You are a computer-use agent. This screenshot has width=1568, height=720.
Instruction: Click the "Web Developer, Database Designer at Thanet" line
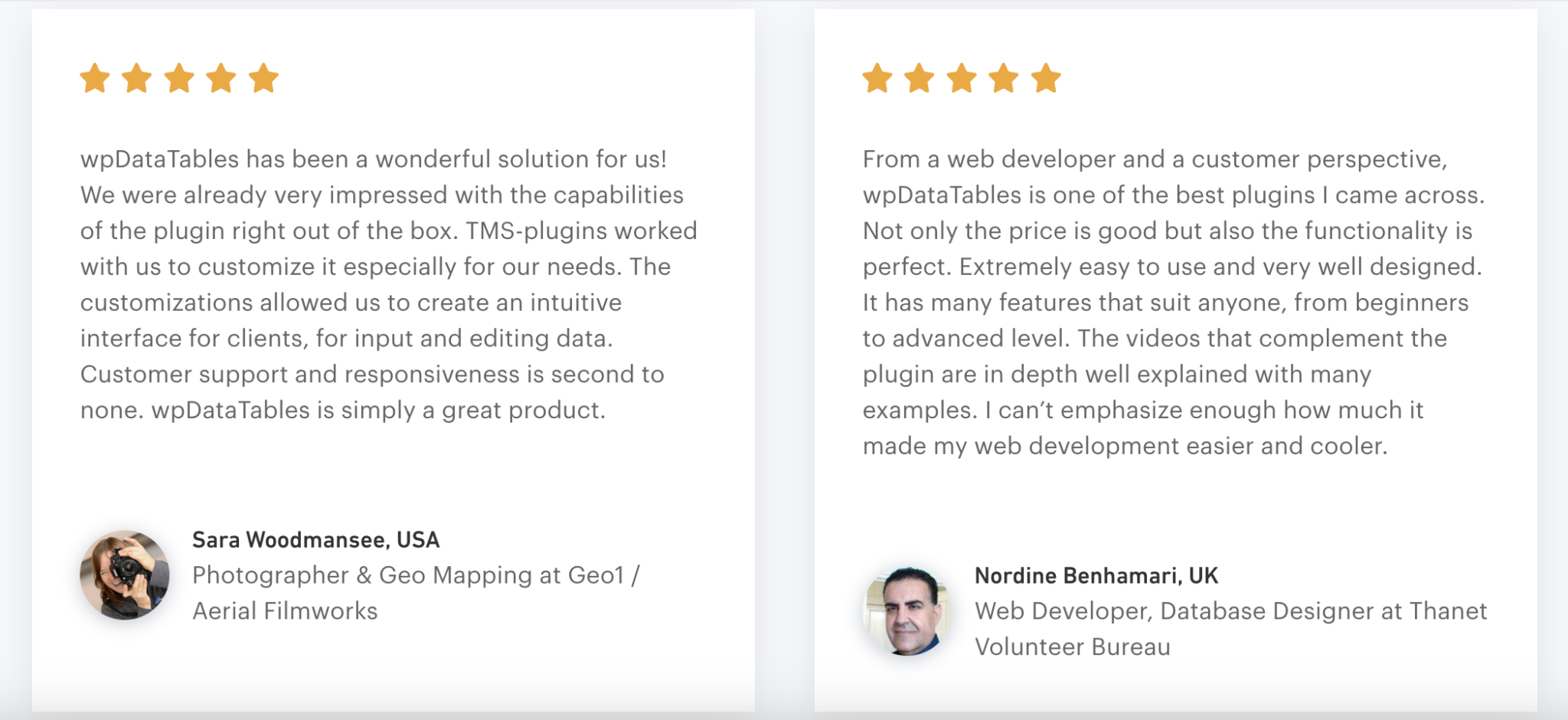click(1230, 611)
